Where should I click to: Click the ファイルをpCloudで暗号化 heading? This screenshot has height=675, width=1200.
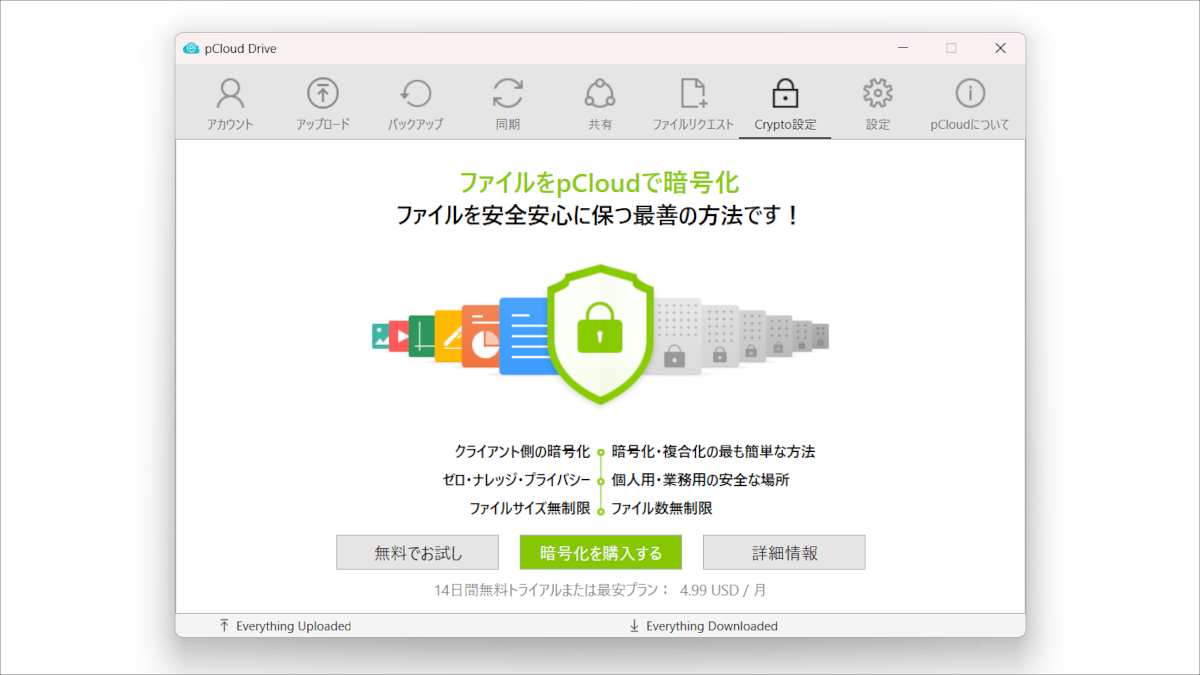click(599, 182)
